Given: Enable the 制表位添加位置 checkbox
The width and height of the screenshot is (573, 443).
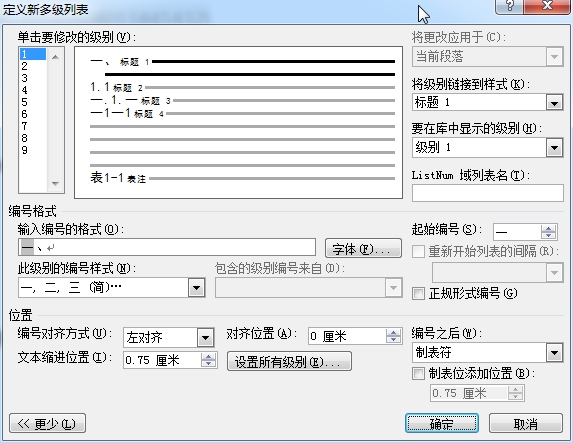Looking at the screenshot, I should 418,374.
